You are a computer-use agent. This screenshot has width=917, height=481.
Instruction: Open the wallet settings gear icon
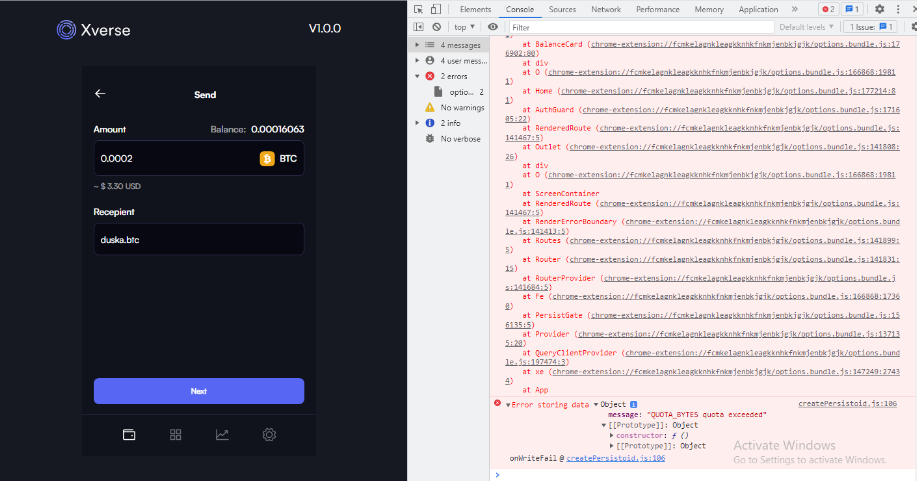(269, 435)
